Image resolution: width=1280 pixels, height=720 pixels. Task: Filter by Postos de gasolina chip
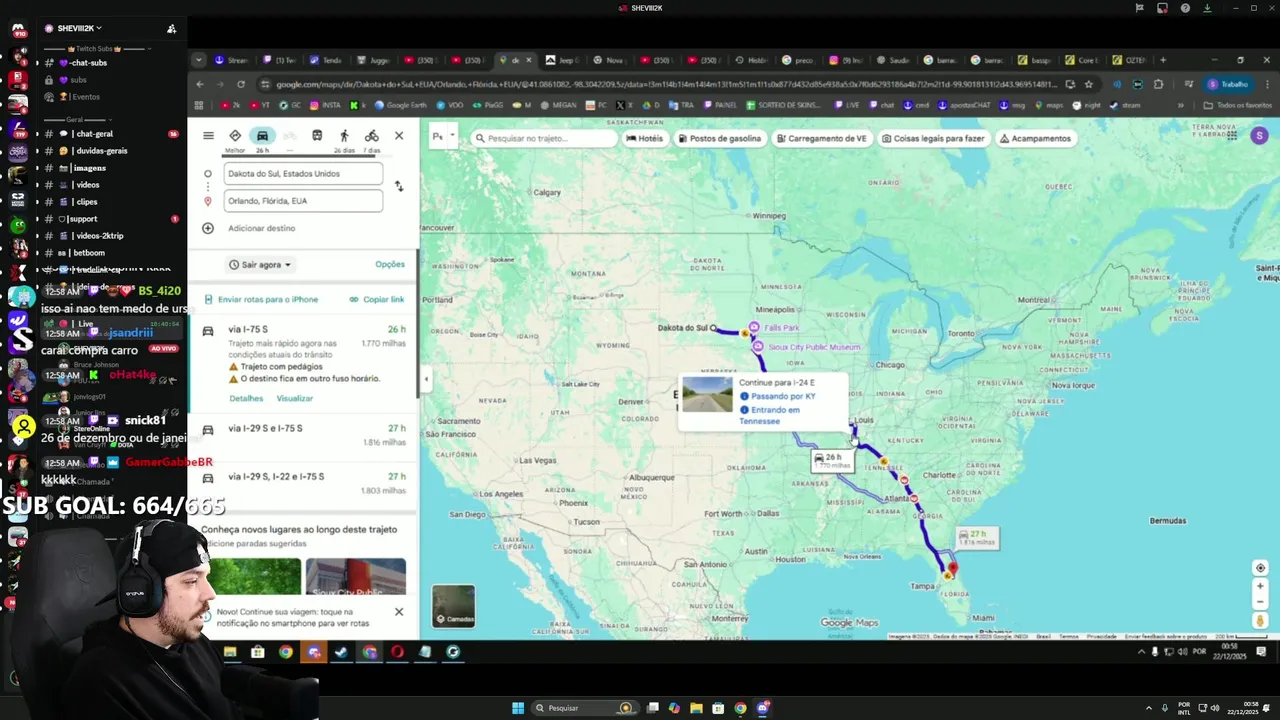point(720,138)
